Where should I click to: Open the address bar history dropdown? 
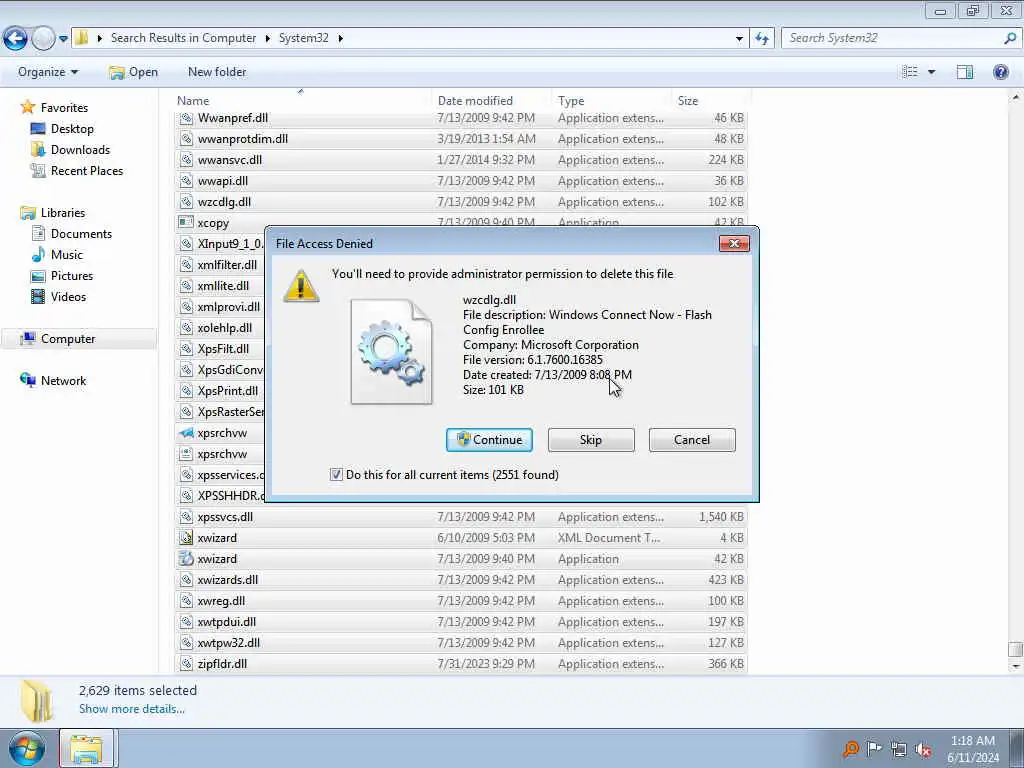(x=739, y=39)
